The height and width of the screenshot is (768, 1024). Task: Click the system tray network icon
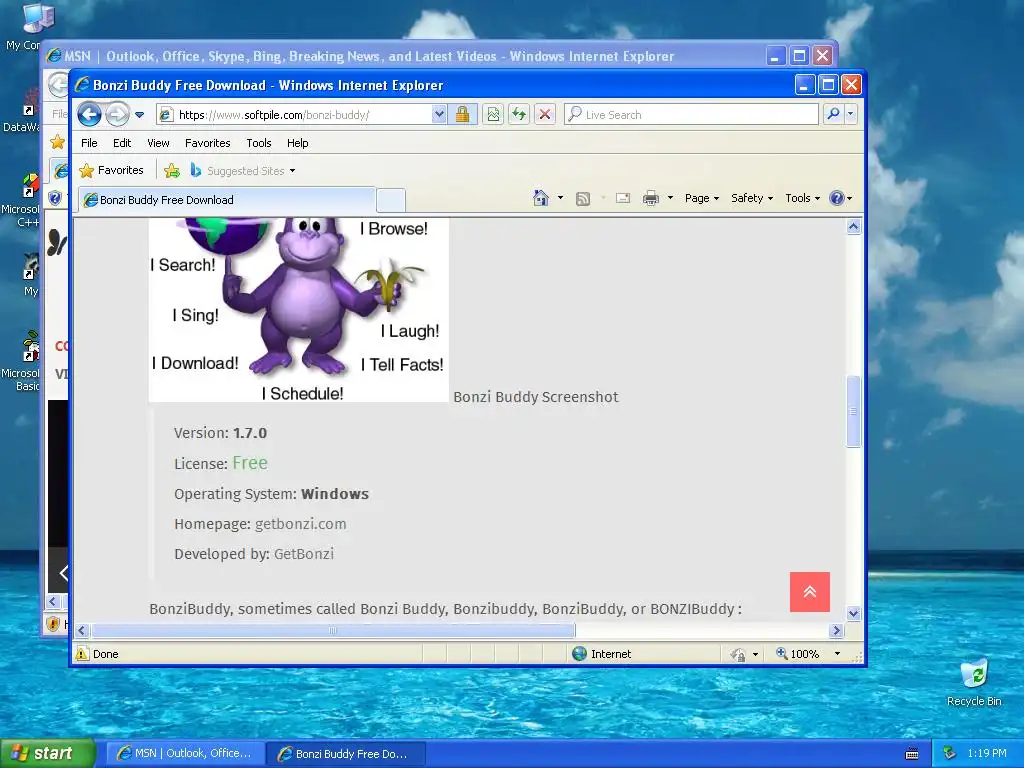click(950, 753)
